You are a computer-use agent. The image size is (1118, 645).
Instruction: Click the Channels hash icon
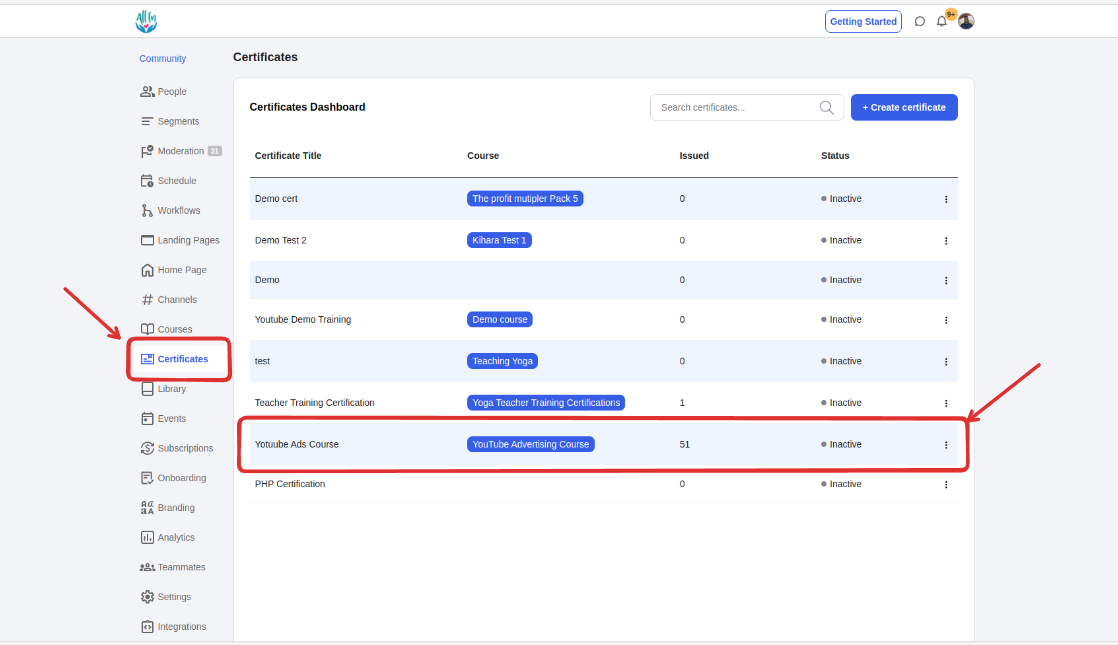[x=147, y=299]
